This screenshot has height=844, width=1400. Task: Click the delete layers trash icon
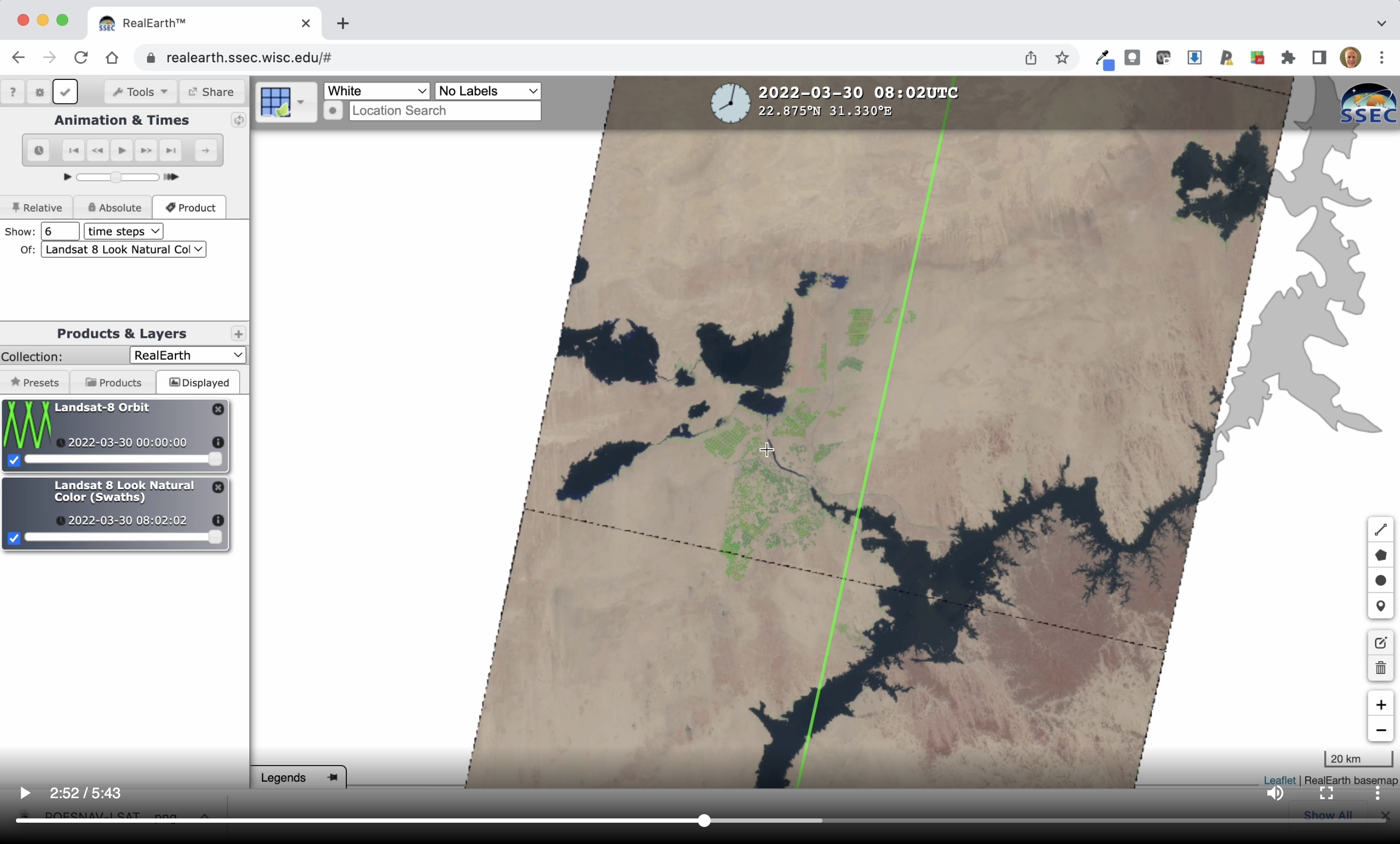pyautogui.click(x=1380, y=668)
